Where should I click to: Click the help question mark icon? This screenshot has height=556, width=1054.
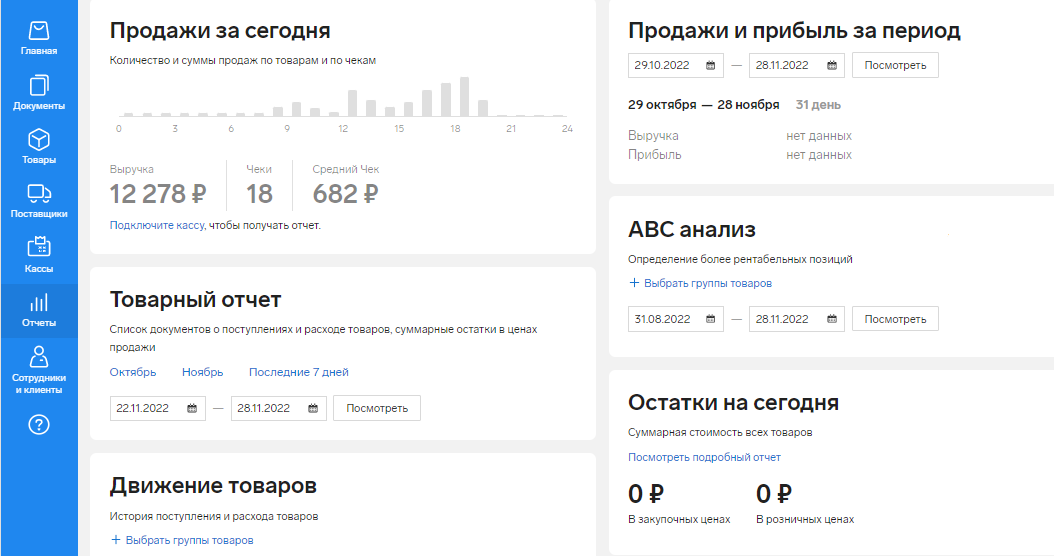pos(39,425)
